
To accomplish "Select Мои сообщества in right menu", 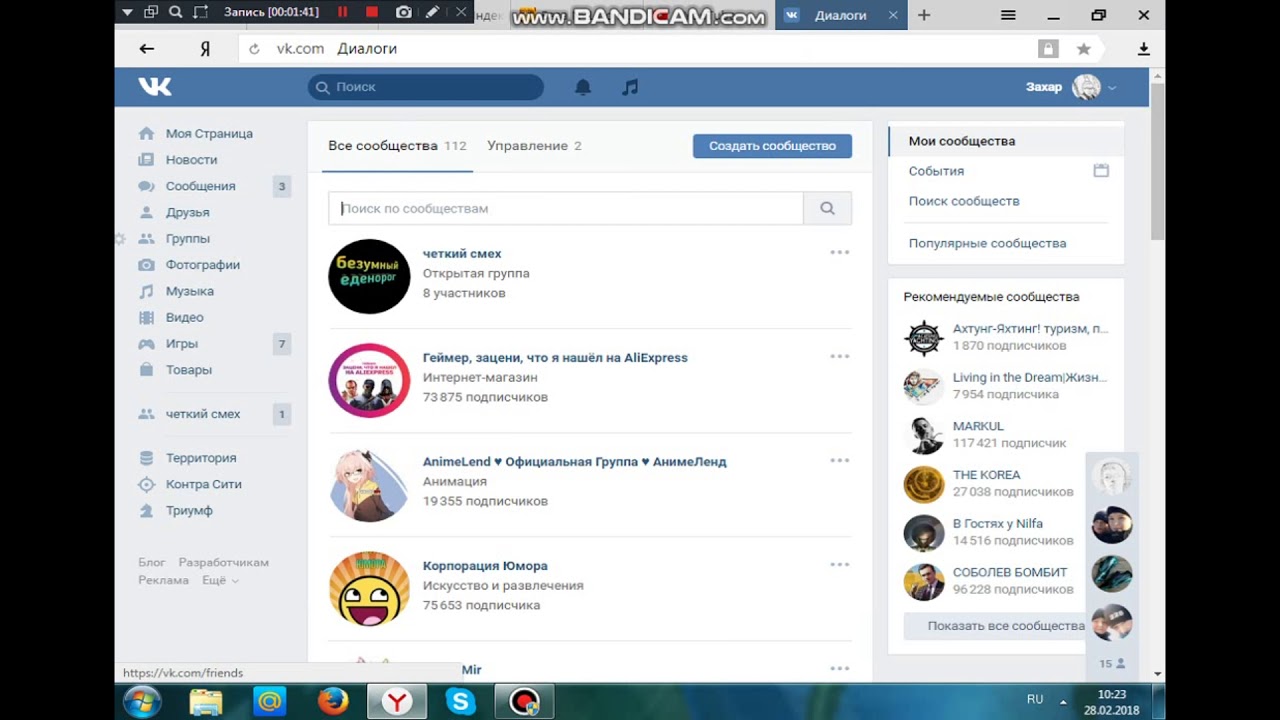I will coord(1006,141).
